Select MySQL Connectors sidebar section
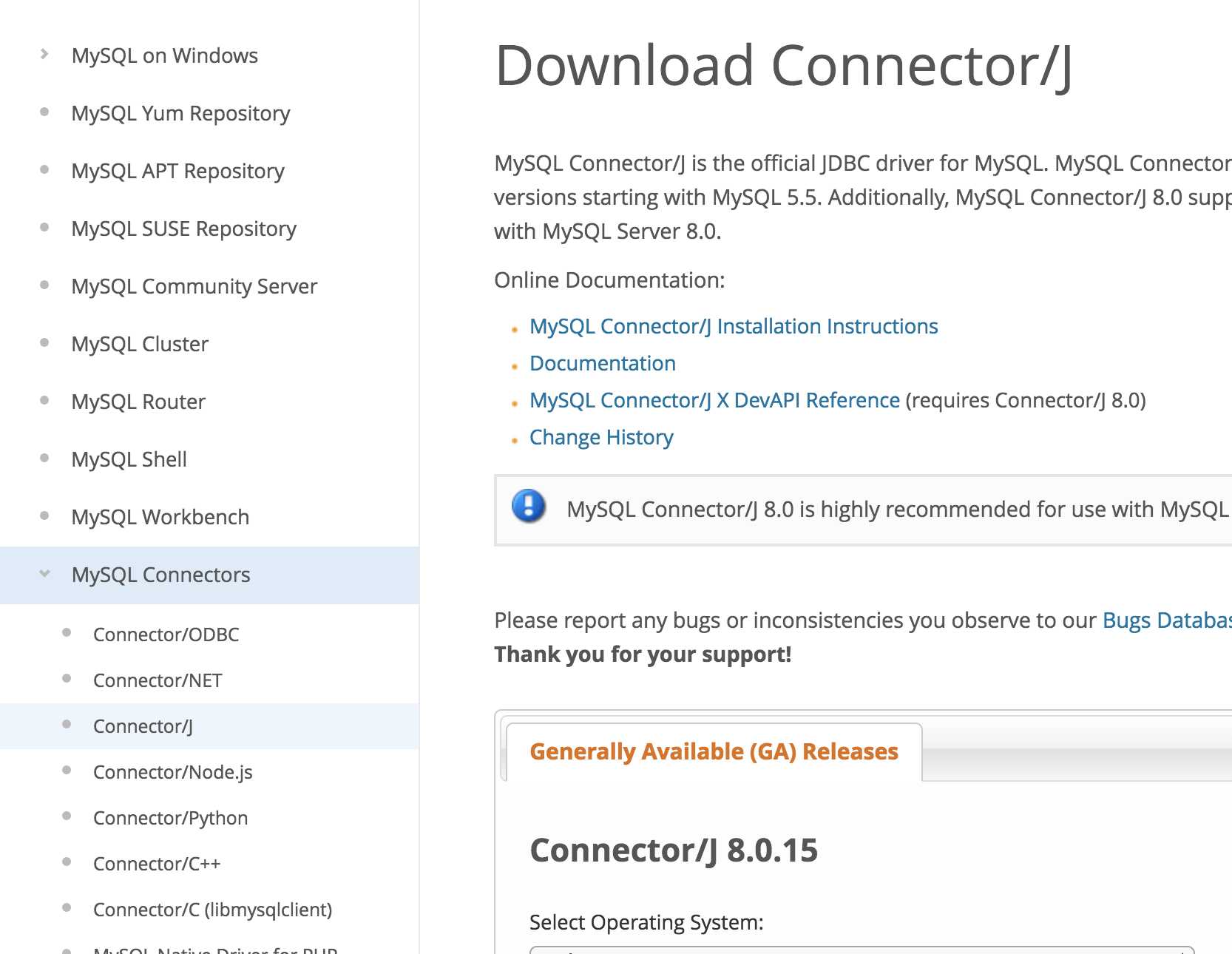The height and width of the screenshot is (954, 1232). pyautogui.click(x=209, y=575)
